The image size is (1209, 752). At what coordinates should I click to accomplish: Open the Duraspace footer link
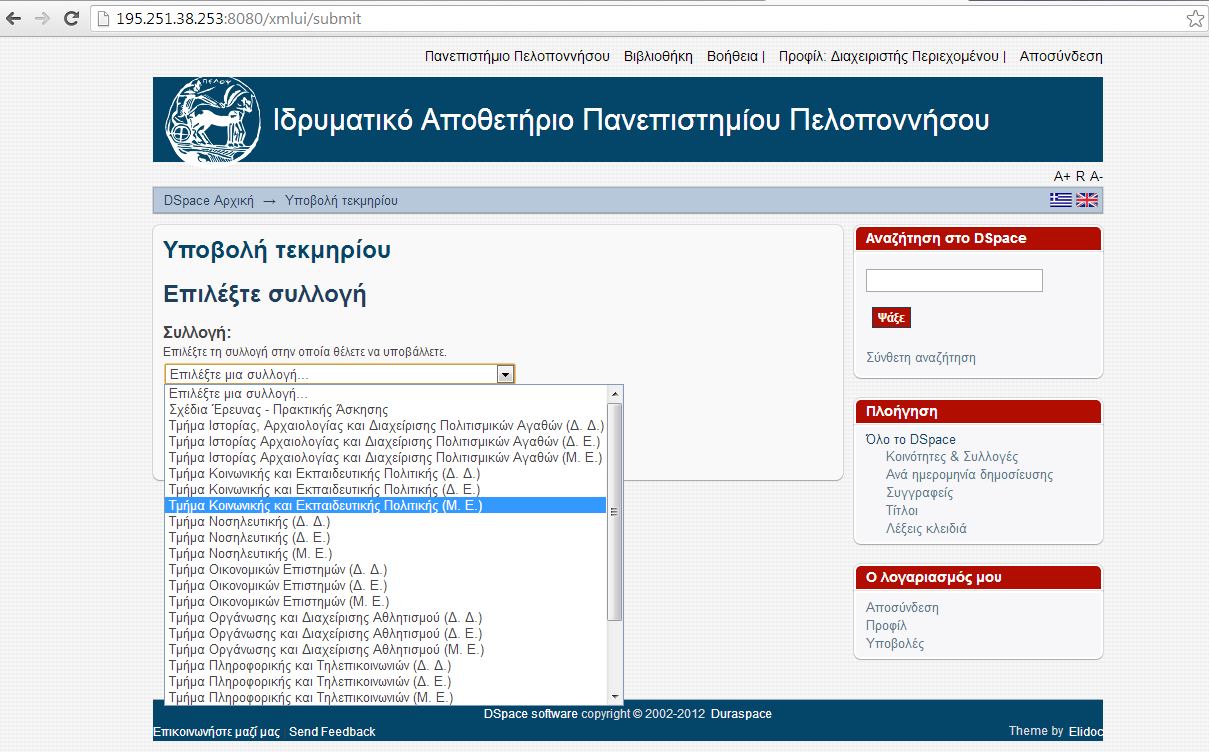pyautogui.click(x=741, y=714)
